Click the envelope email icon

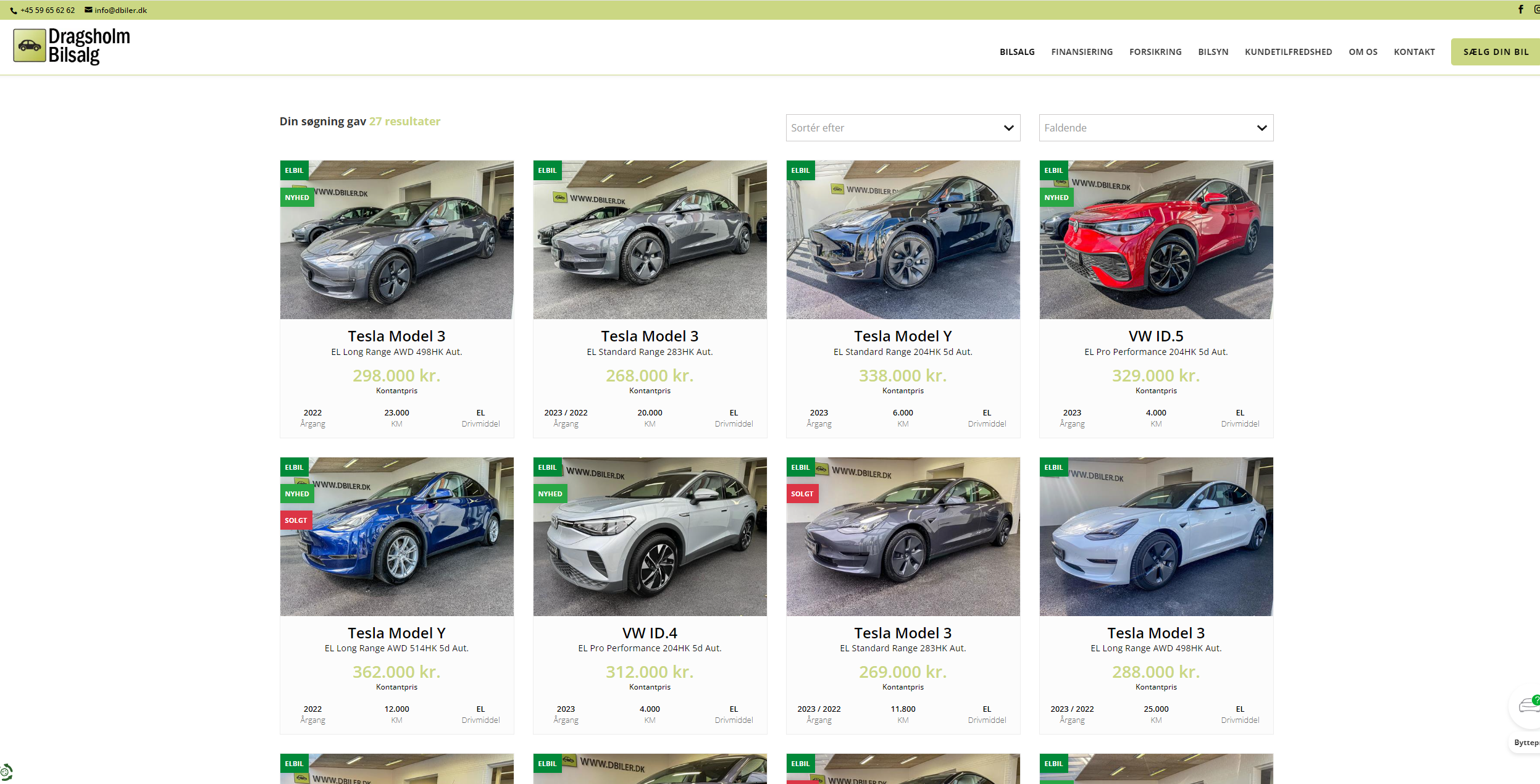(88, 10)
